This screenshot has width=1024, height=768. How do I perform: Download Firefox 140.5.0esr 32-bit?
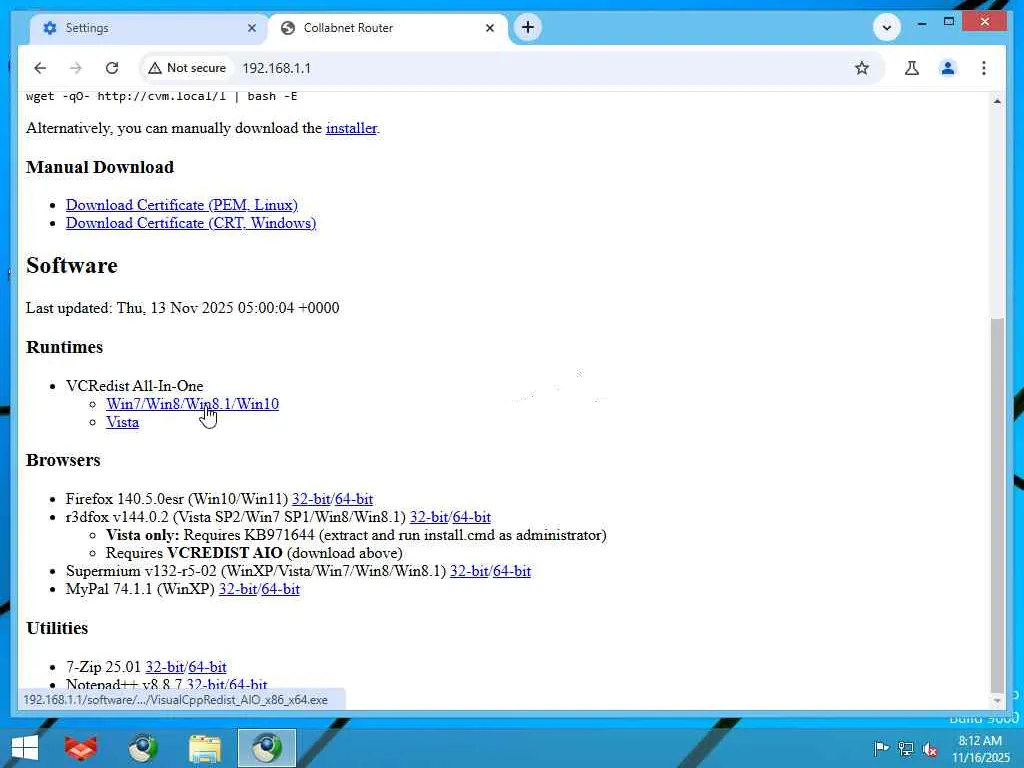point(311,500)
